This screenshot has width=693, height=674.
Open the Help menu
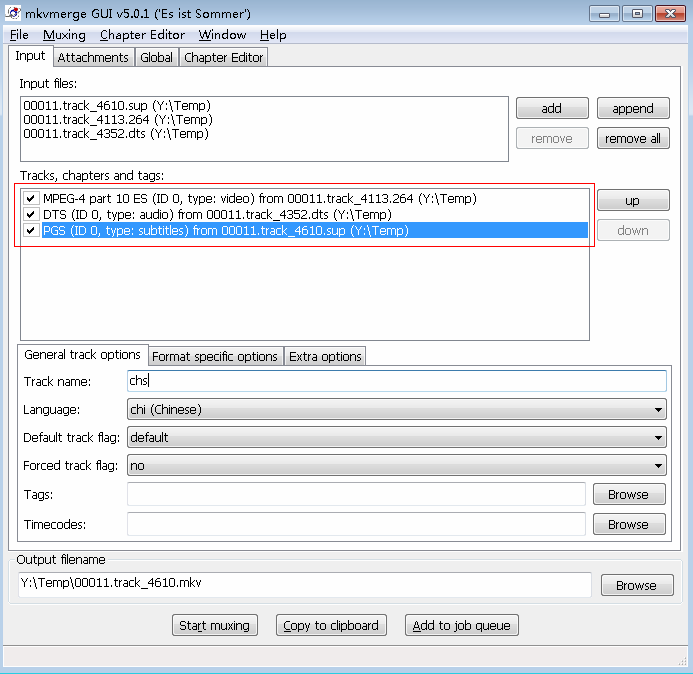coord(273,34)
